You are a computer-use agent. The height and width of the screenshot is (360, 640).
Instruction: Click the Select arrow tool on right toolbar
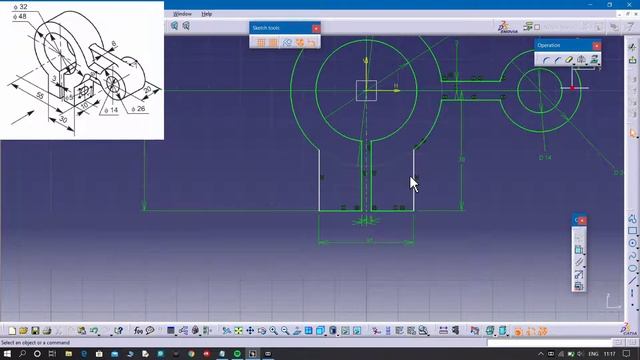632,133
